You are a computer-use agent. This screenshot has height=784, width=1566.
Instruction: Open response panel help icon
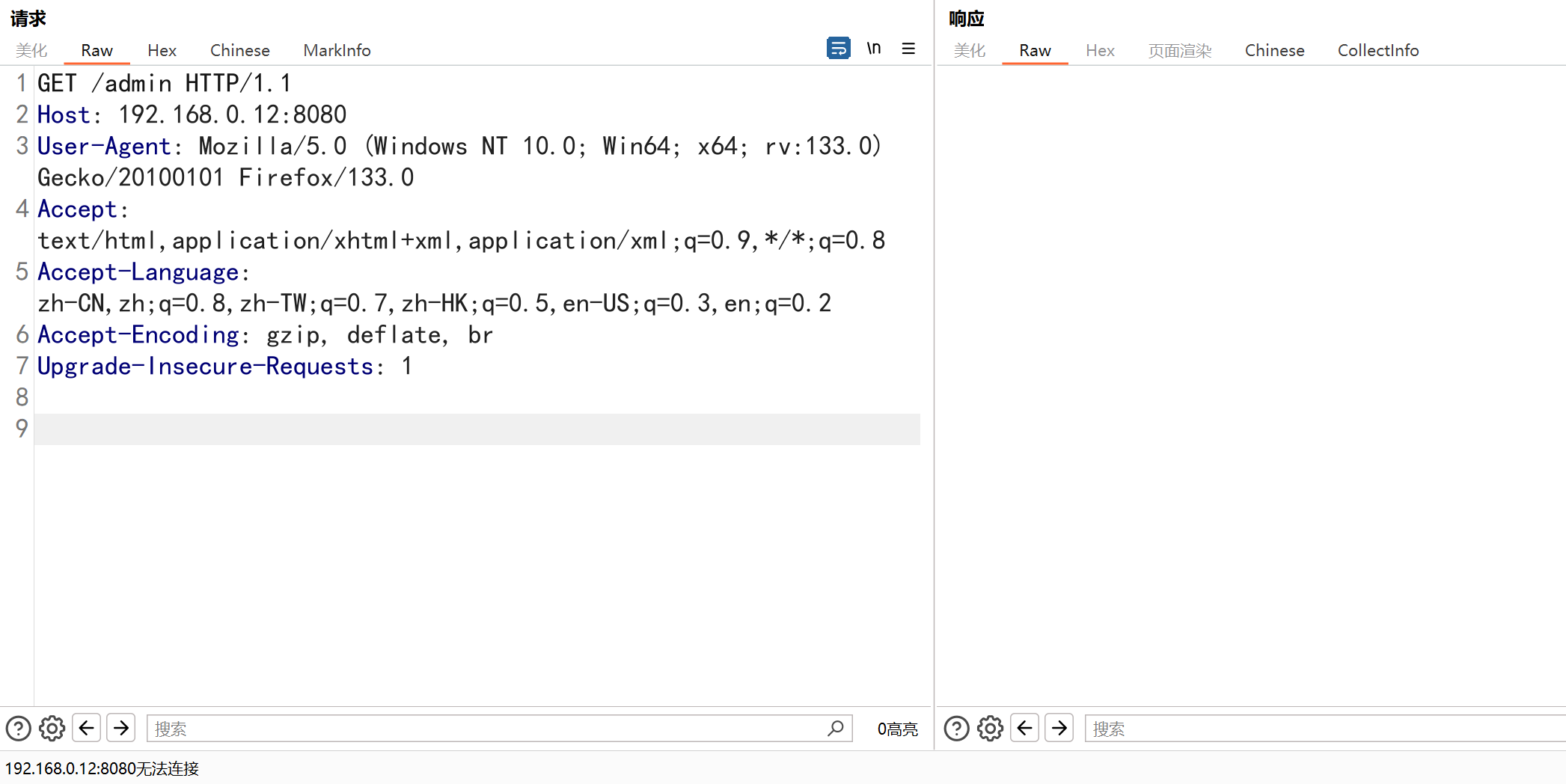pos(956,728)
